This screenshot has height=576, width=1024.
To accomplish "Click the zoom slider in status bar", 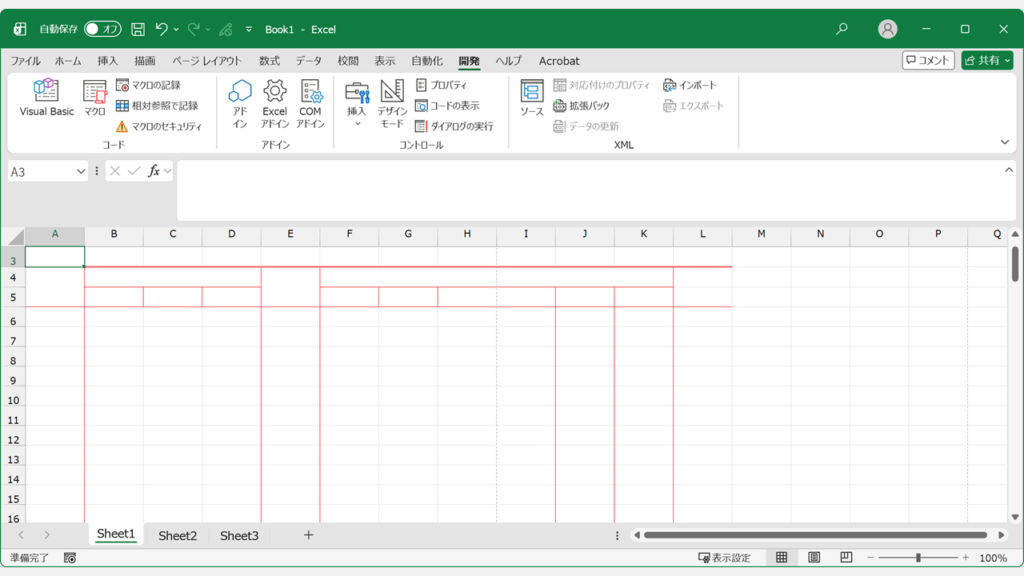I will click(x=918, y=558).
